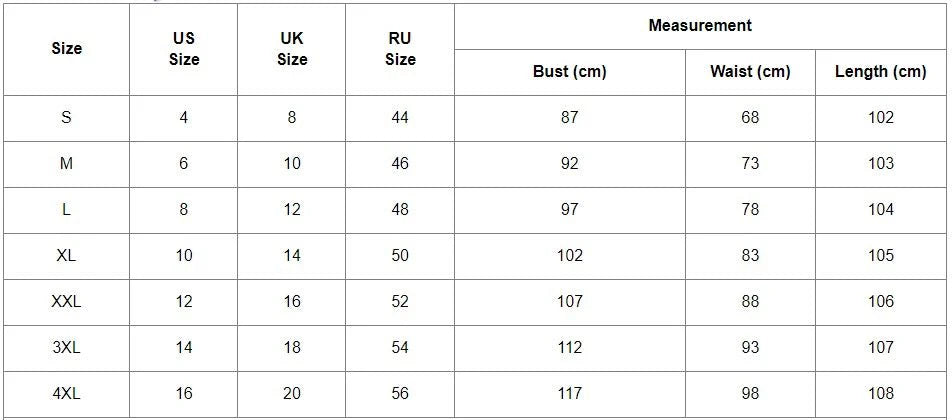The width and height of the screenshot is (952, 420).
Task: Click the UK Size header cell
Action: pos(292,49)
